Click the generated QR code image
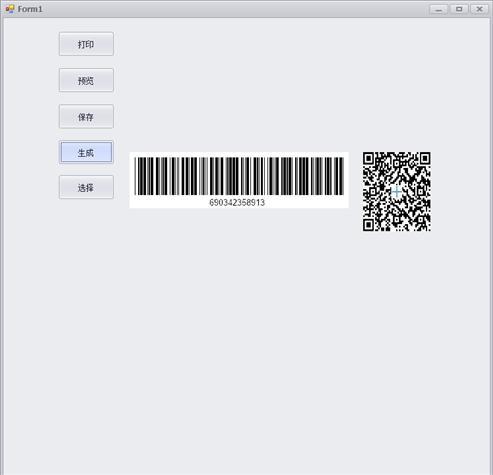The image size is (493, 475). pyautogui.click(x=397, y=191)
